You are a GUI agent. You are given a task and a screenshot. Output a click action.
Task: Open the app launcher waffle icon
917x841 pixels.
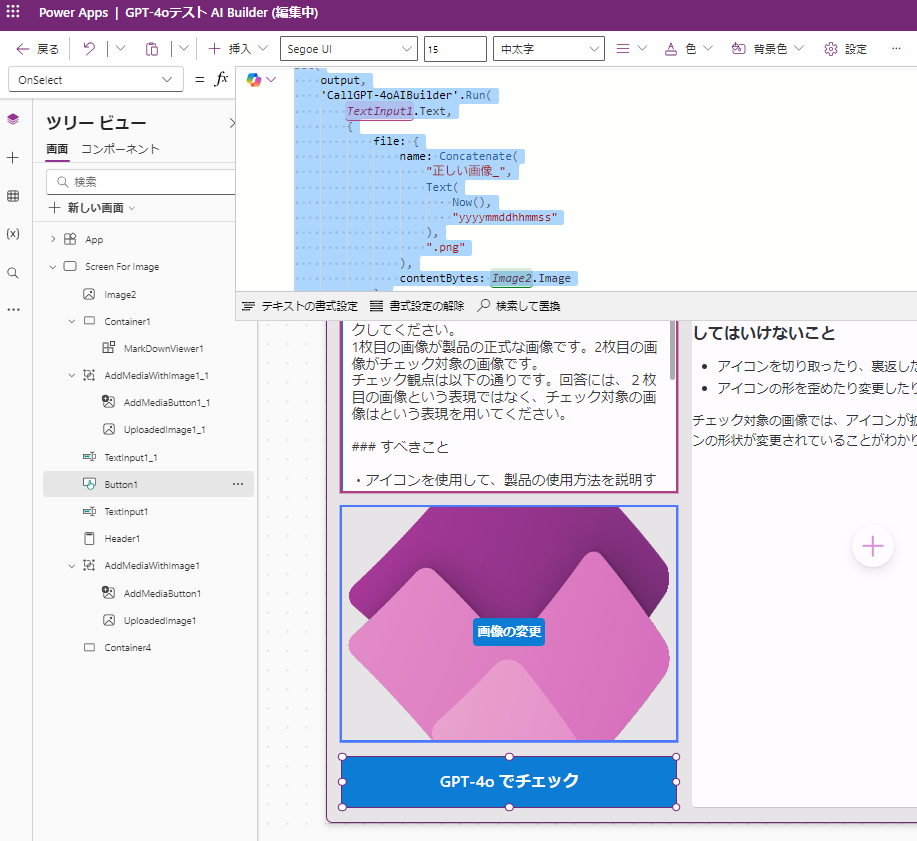(x=13, y=12)
